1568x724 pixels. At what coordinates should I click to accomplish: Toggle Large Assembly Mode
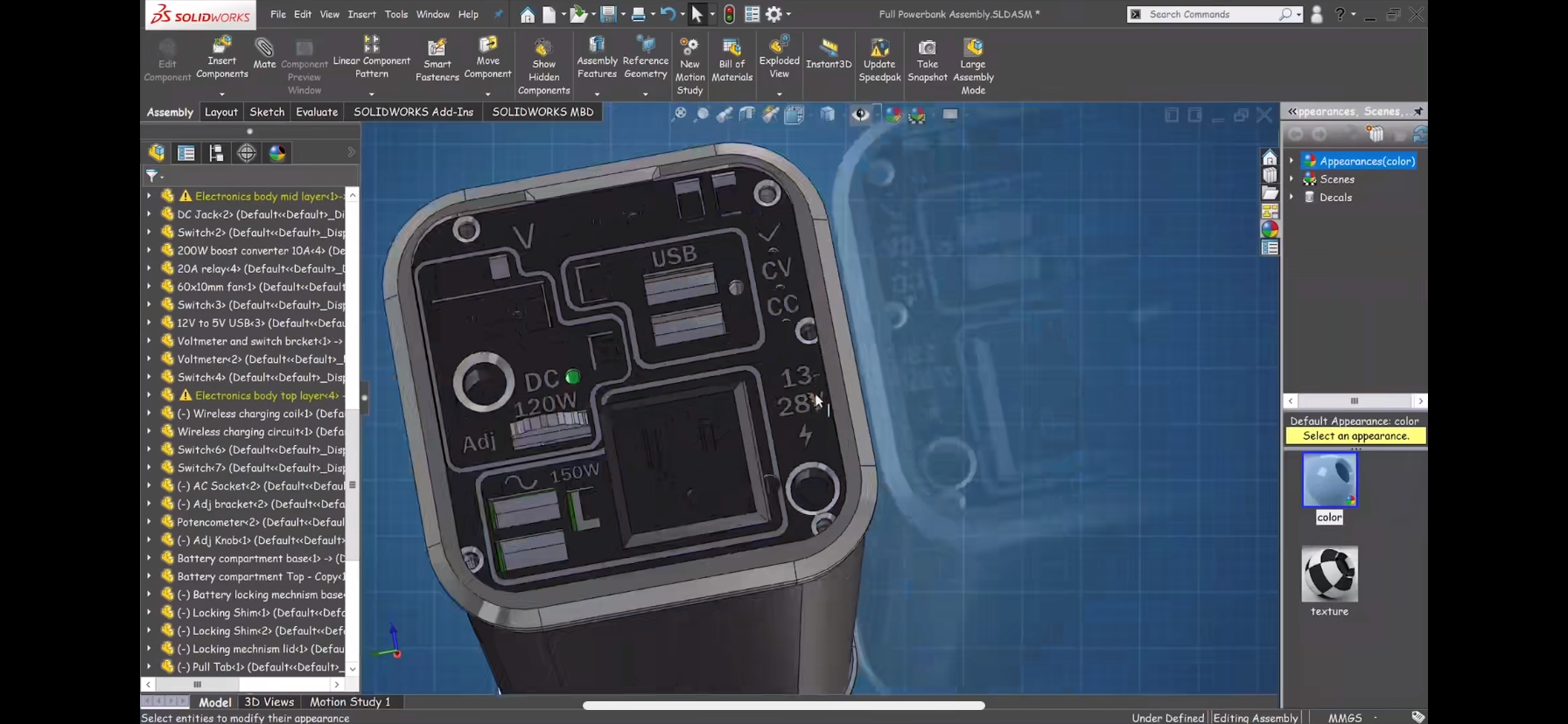click(973, 66)
